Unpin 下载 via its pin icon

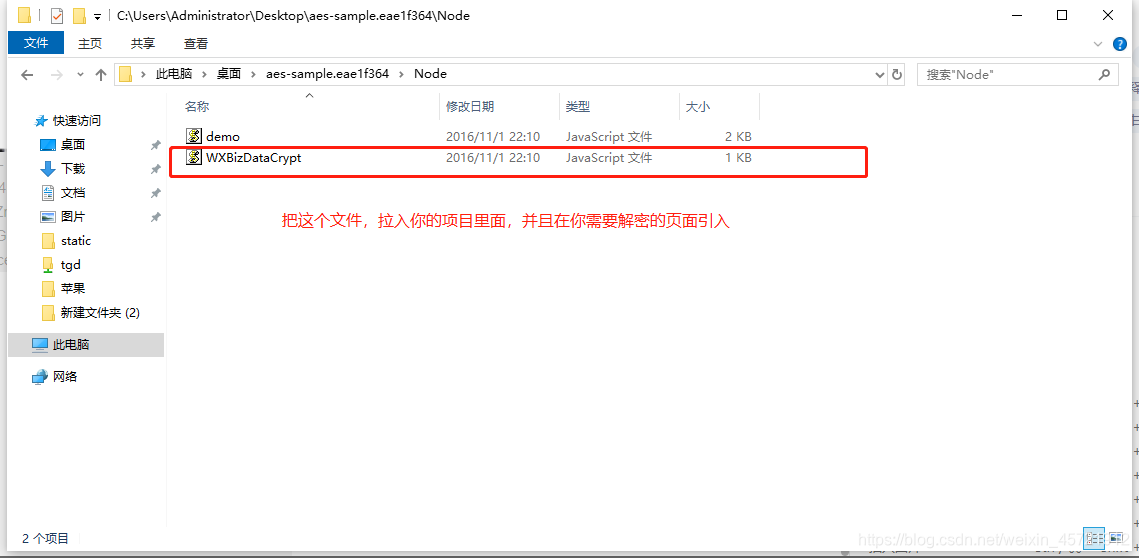[155, 169]
